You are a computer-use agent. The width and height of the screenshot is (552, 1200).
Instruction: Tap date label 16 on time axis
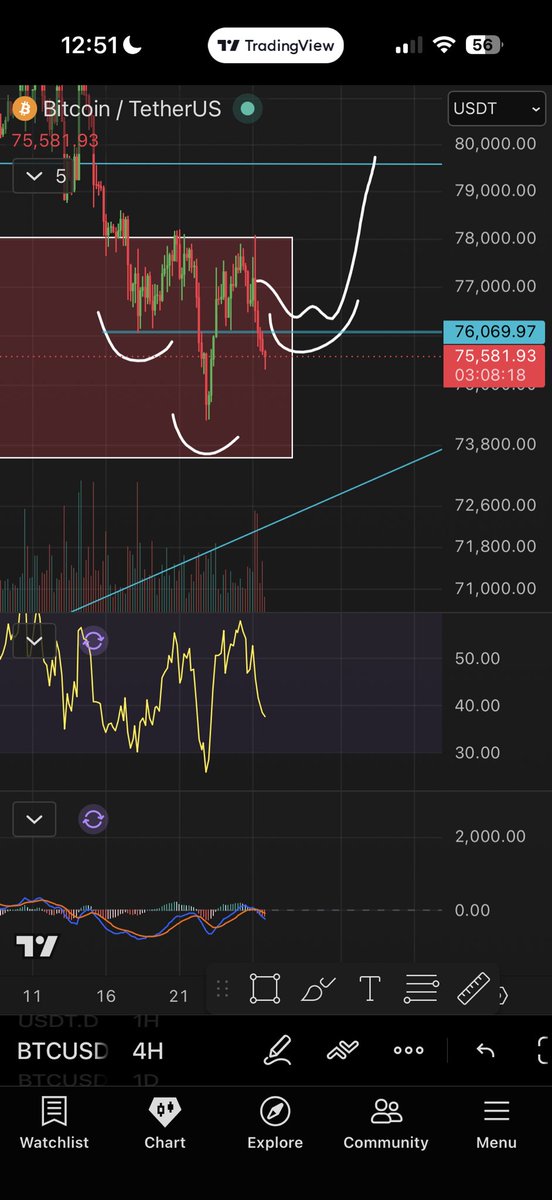coord(106,996)
